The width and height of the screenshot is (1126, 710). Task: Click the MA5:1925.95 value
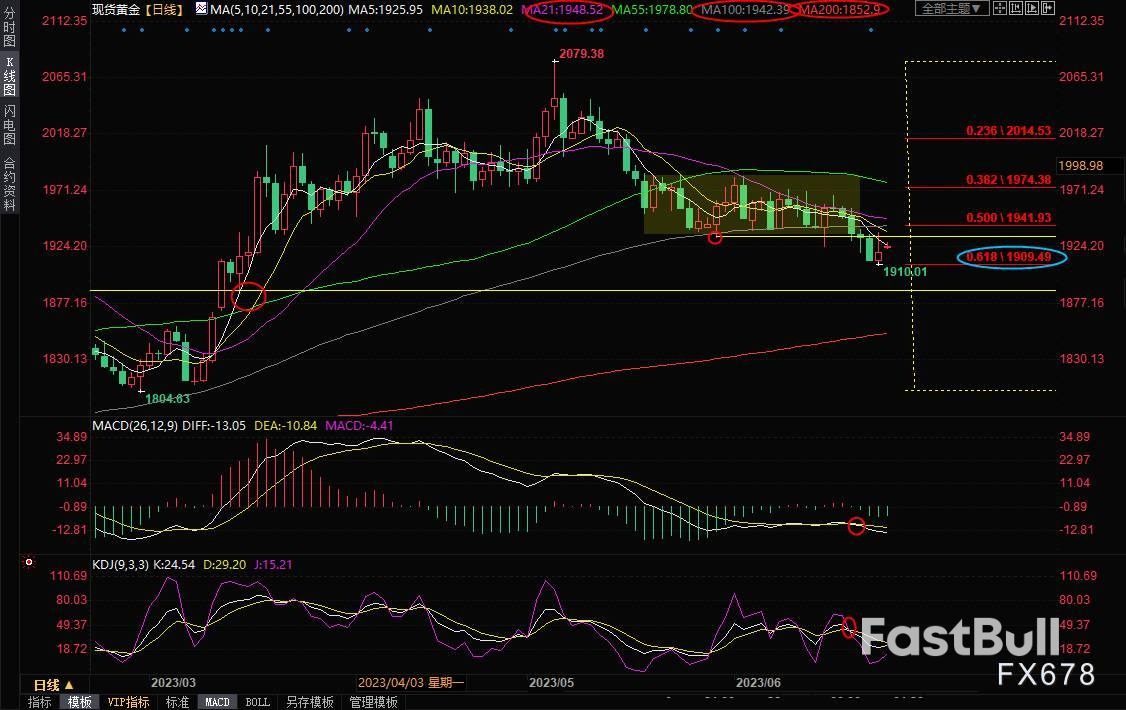click(x=386, y=9)
